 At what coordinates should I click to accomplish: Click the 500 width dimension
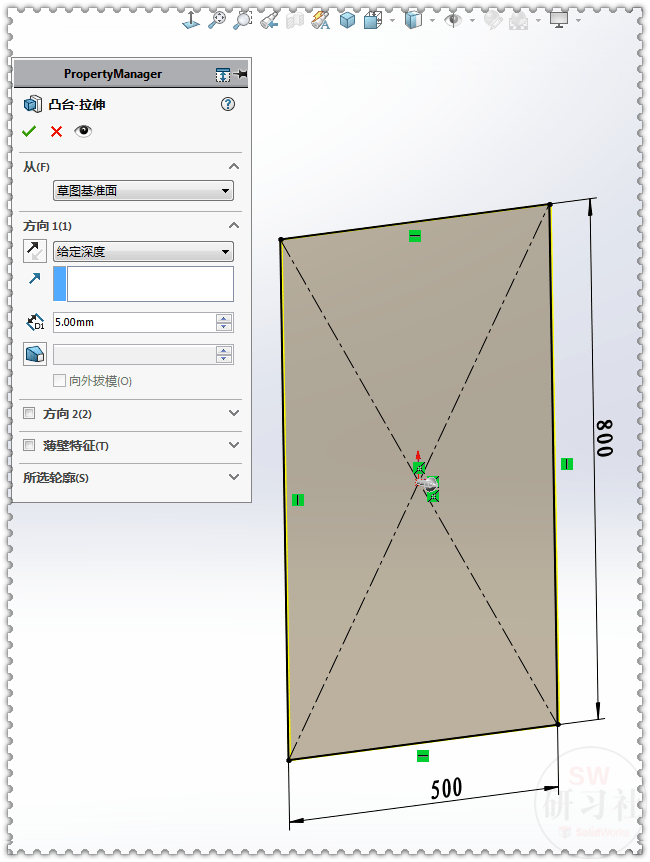[447, 788]
